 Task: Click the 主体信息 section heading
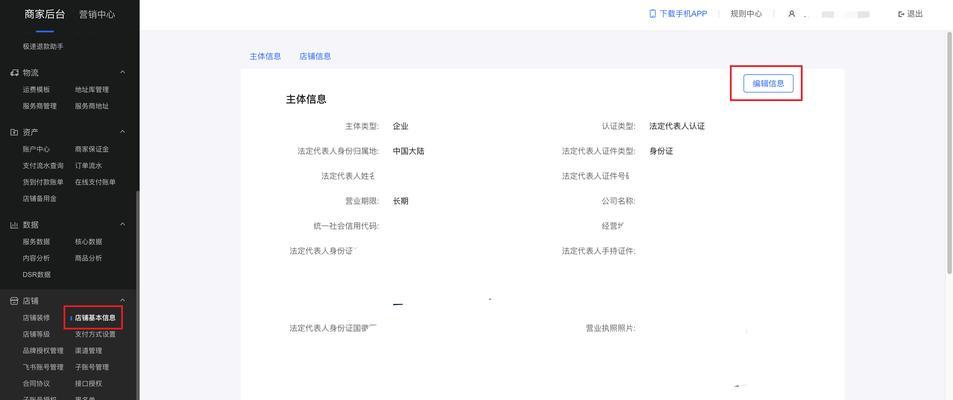(x=306, y=99)
